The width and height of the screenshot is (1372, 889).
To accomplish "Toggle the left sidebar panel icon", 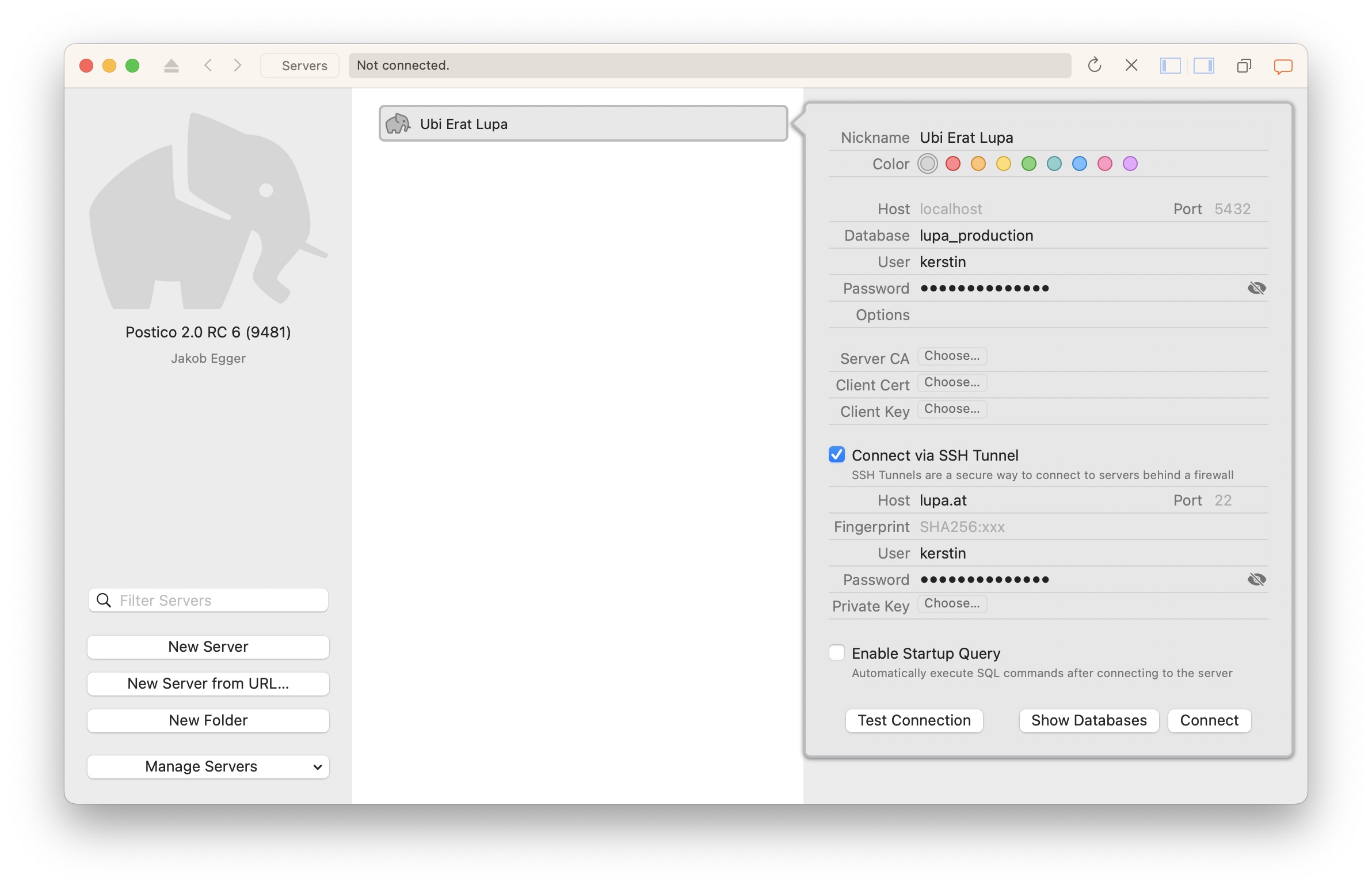I will [x=1169, y=66].
